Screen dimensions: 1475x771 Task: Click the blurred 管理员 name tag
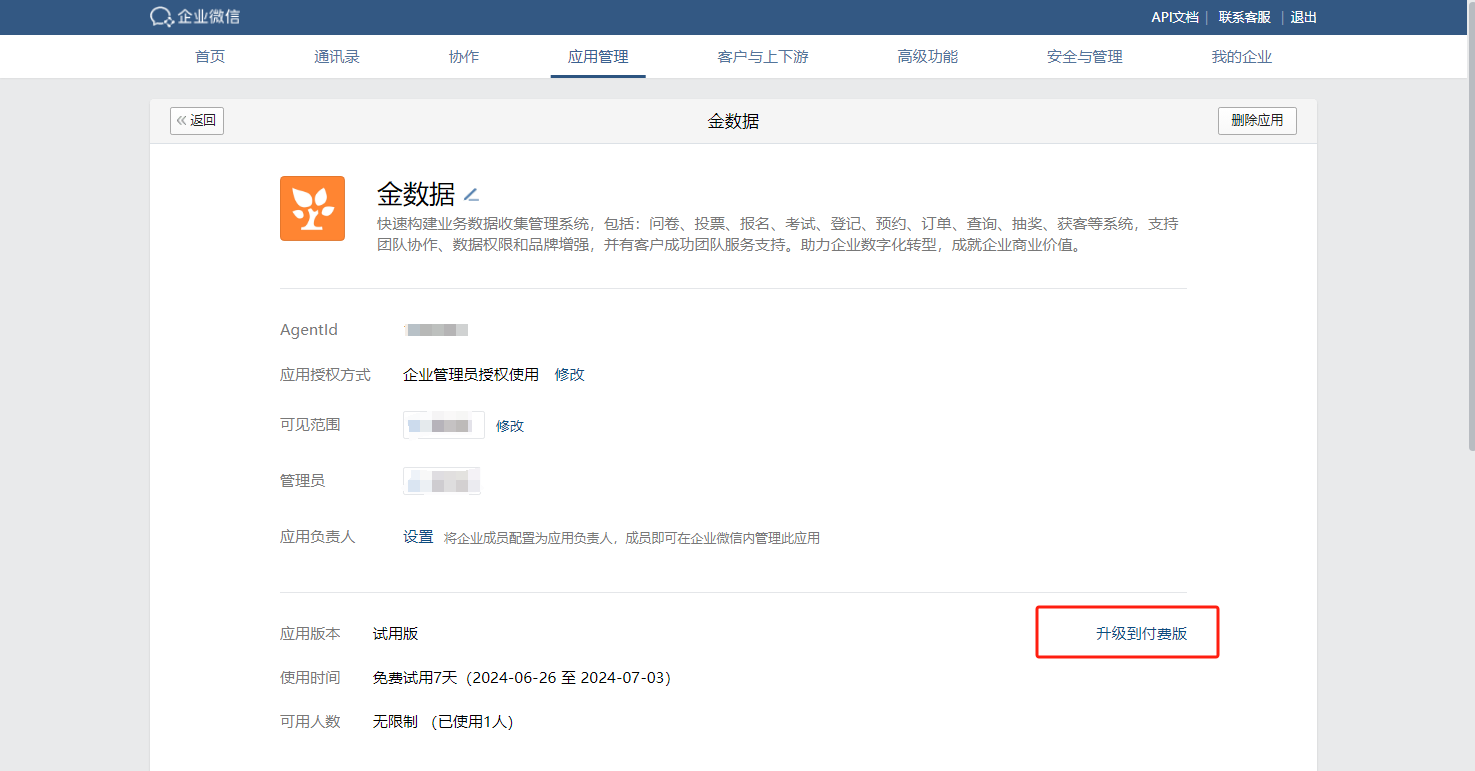442,481
